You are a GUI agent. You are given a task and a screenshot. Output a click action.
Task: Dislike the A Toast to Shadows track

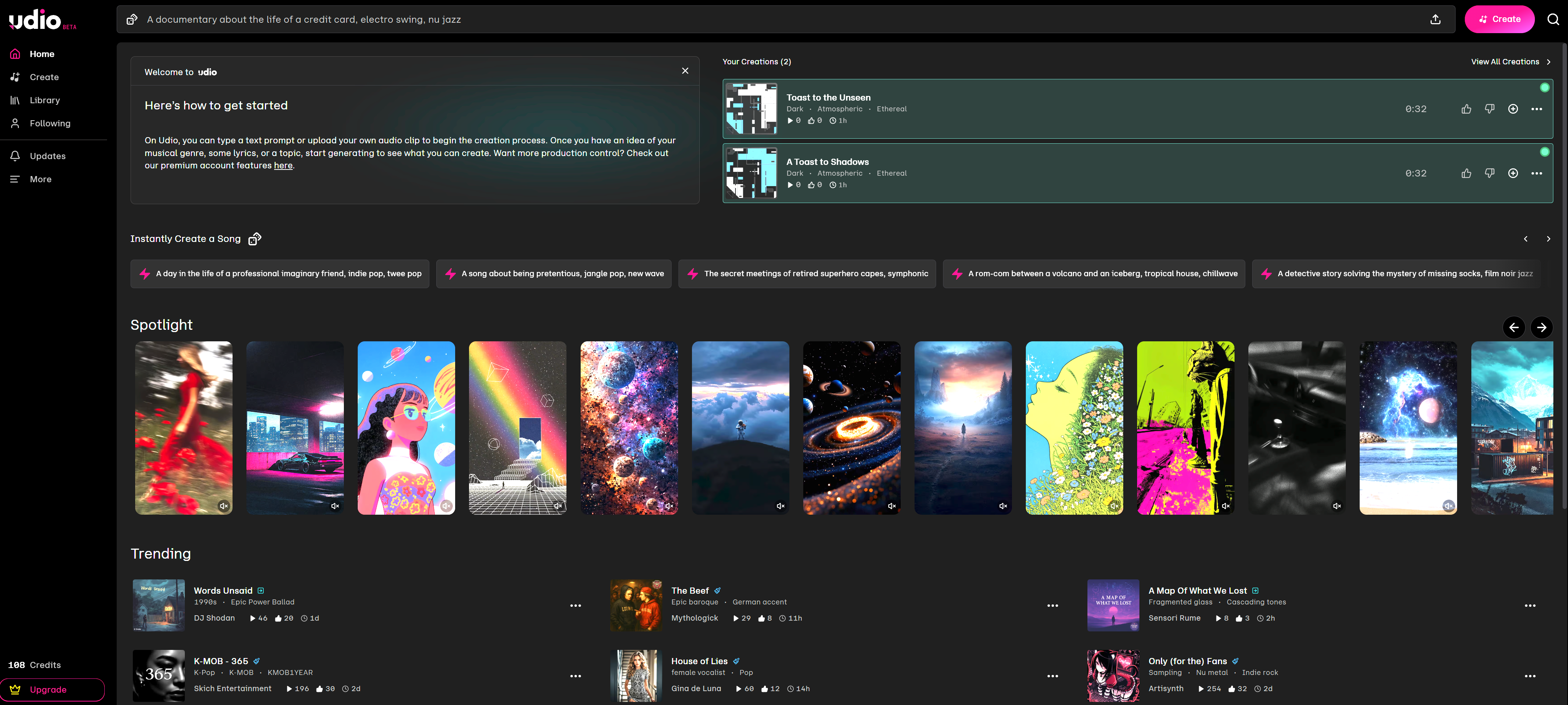(x=1489, y=173)
